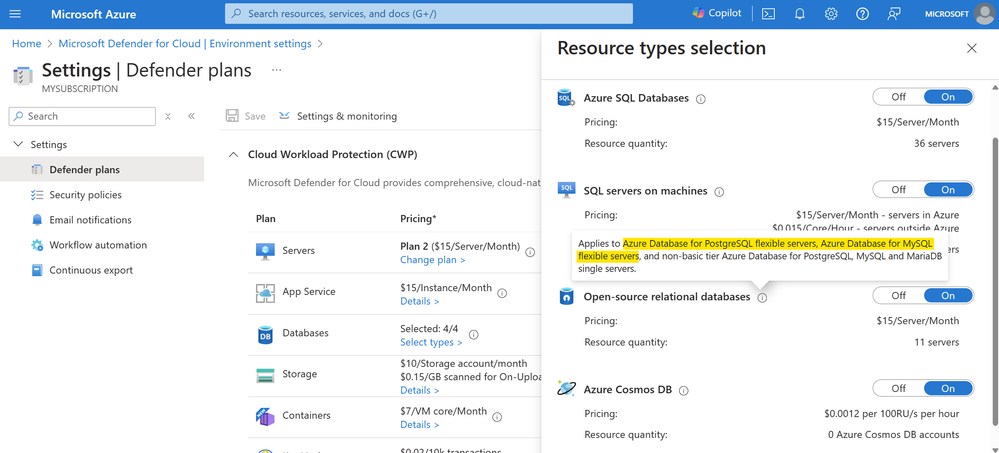The image size is (999, 453).
Task: Click the '11 servers' resource quantity
Action: pyautogui.click(x=937, y=342)
